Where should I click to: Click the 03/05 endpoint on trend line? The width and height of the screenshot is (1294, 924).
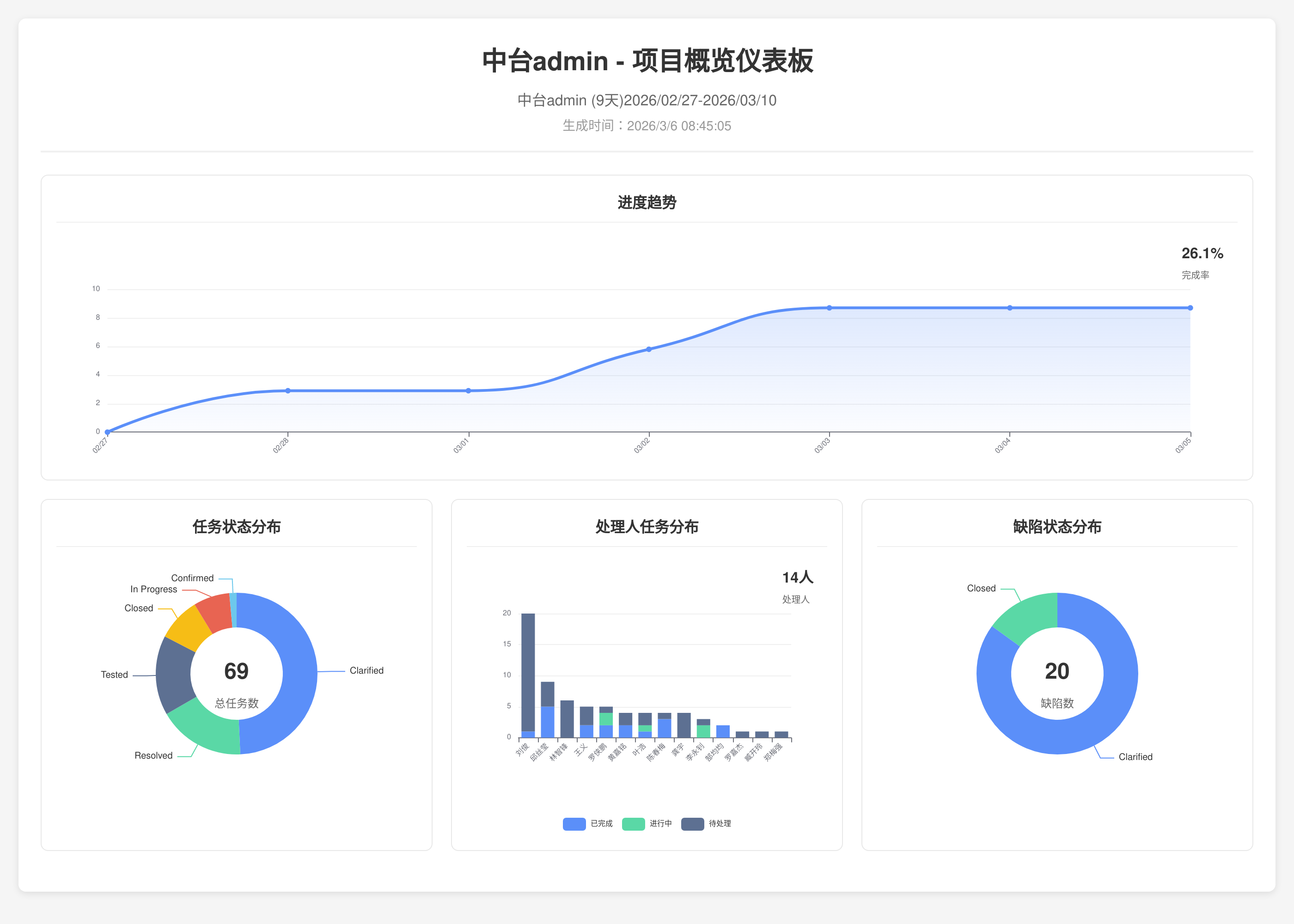tap(1190, 308)
